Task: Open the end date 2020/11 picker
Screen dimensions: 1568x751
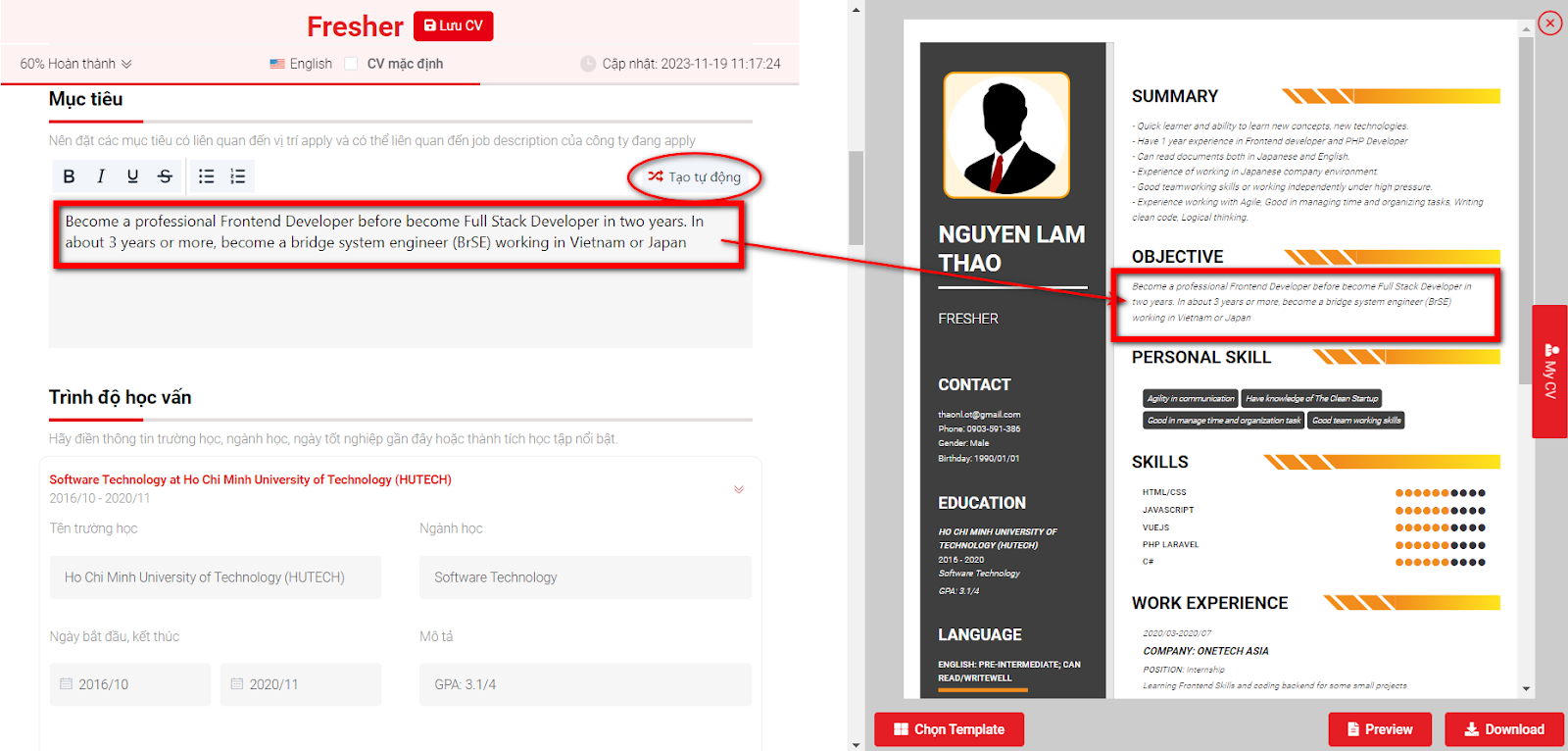Action: (x=301, y=684)
